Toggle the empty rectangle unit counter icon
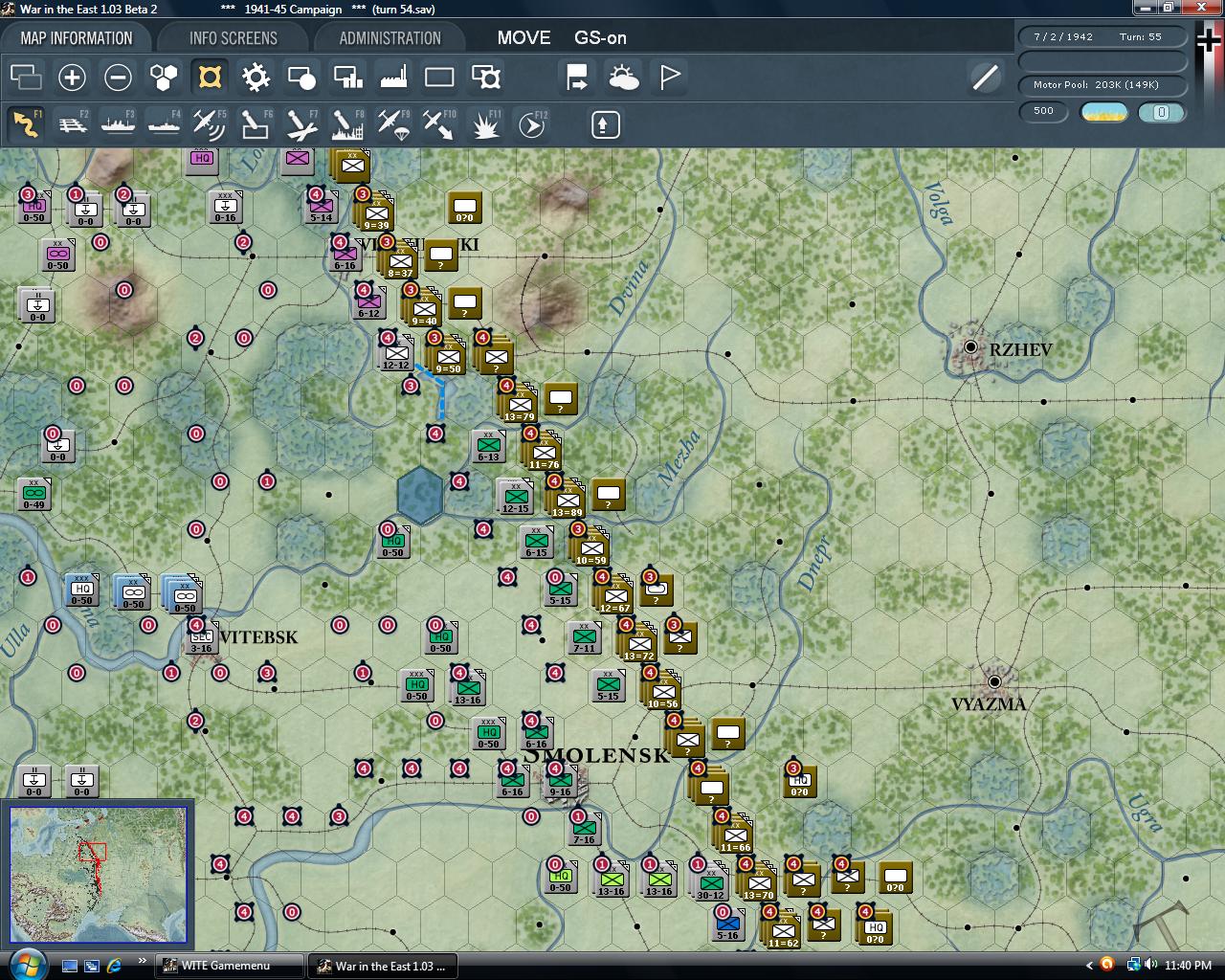Image resolution: width=1225 pixels, height=980 pixels. pyautogui.click(x=439, y=78)
